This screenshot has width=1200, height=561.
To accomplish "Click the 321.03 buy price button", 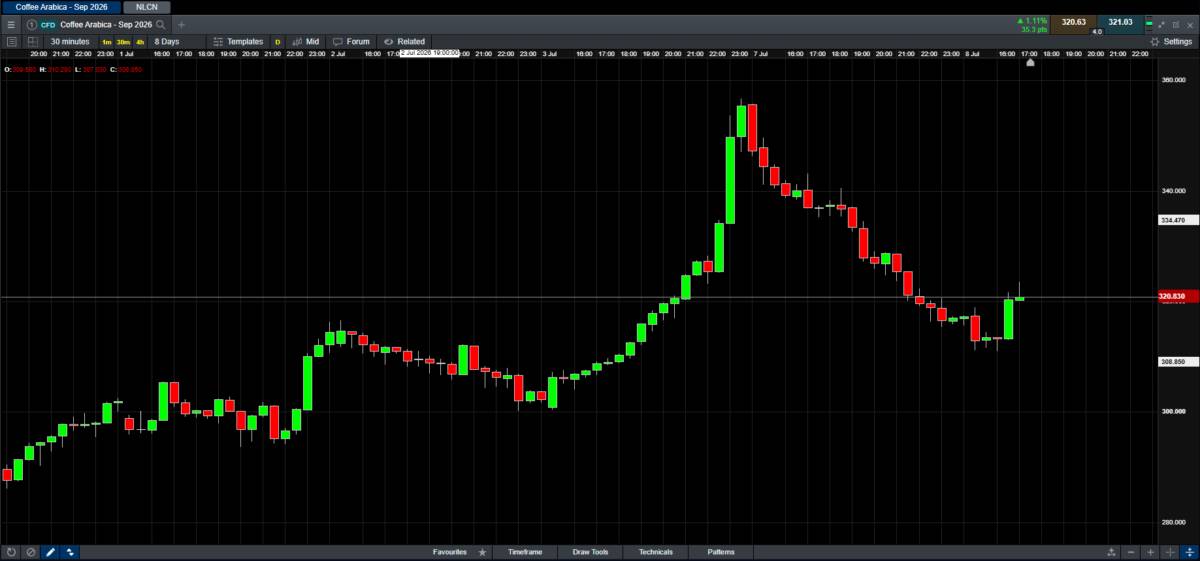I will (x=1120, y=22).
